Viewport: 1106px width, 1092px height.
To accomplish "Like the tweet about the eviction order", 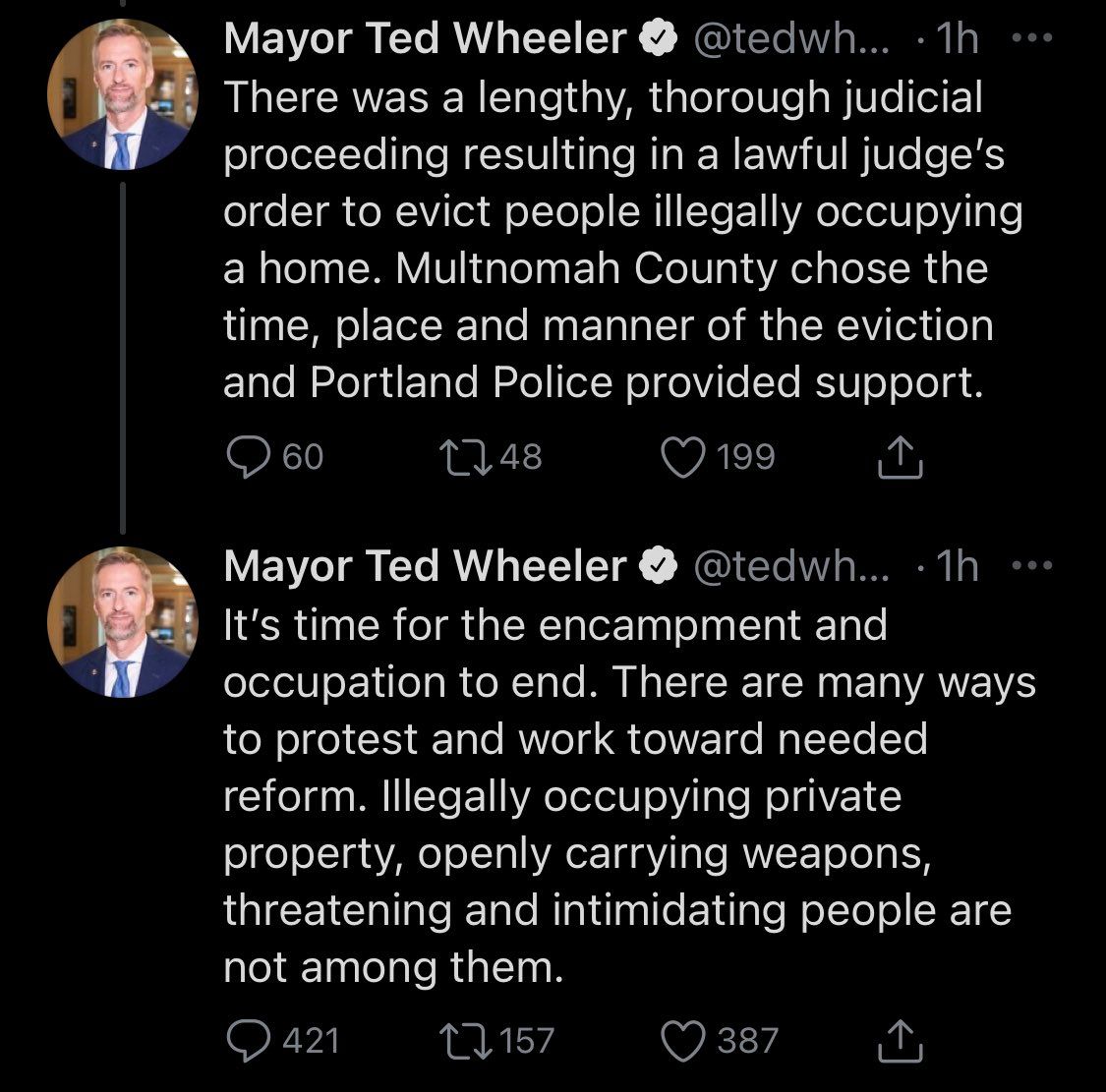I will 684,457.
